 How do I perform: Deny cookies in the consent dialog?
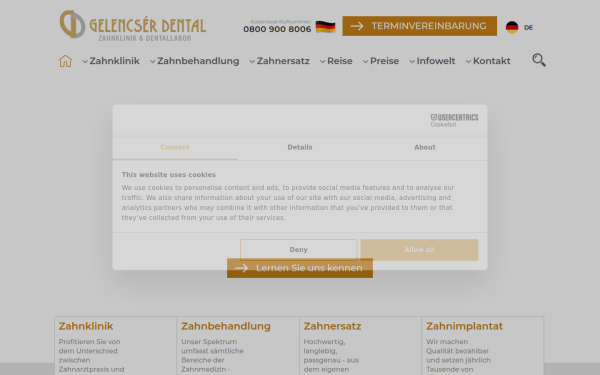coord(298,249)
